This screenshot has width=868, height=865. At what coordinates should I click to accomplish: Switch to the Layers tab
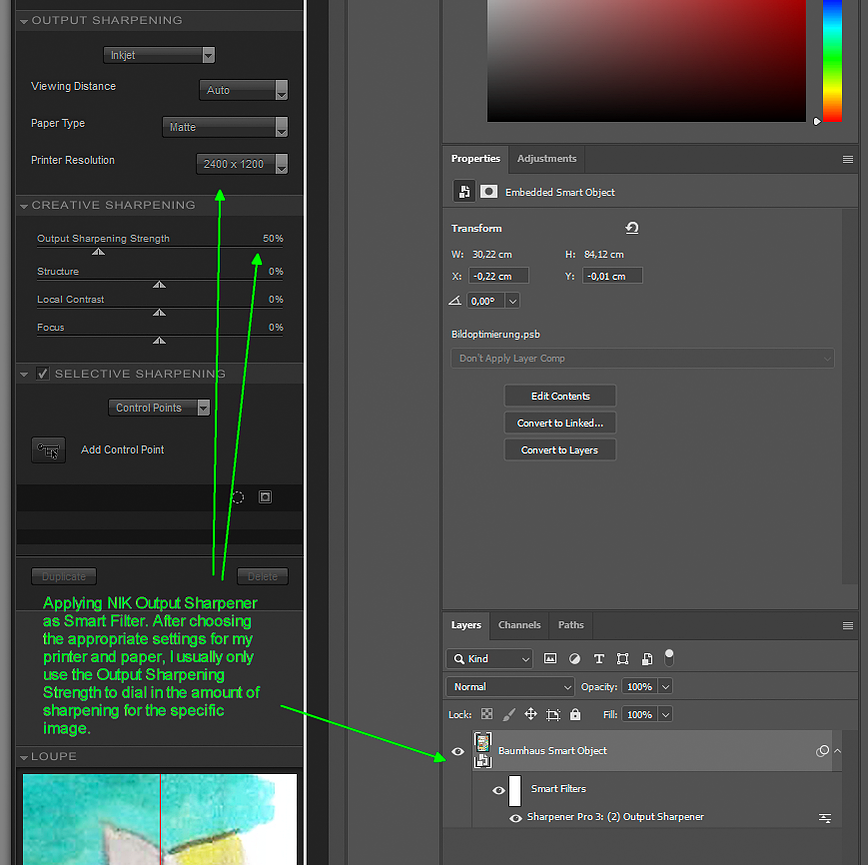[466, 625]
